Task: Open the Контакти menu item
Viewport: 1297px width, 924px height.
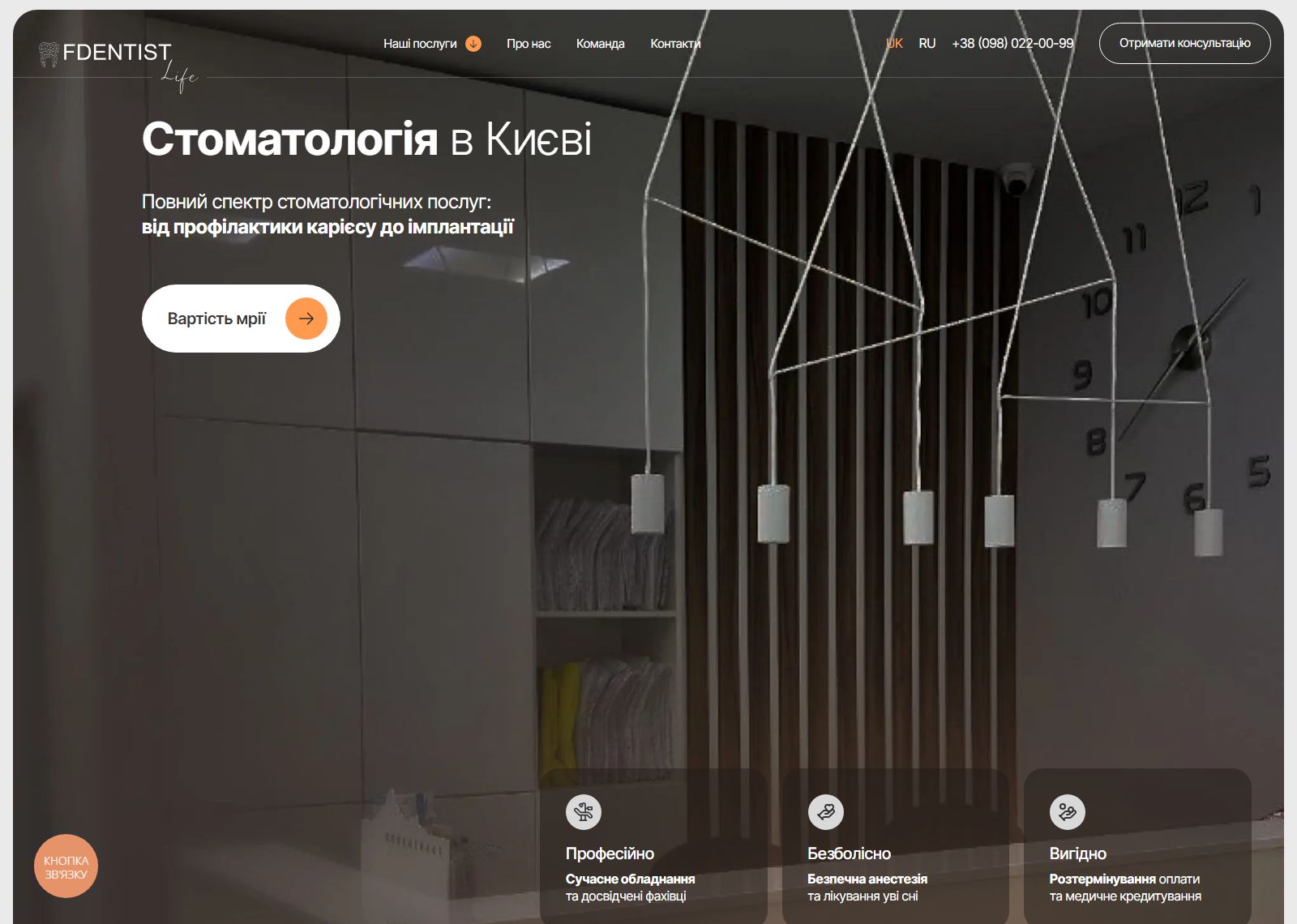Action: point(675,44)
